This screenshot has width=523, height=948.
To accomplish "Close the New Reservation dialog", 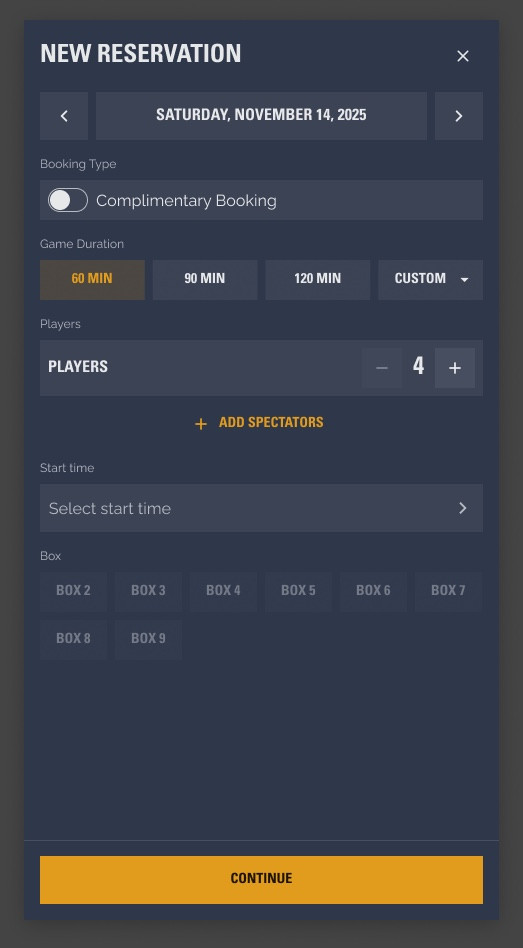I will click(x=463, y=56).
